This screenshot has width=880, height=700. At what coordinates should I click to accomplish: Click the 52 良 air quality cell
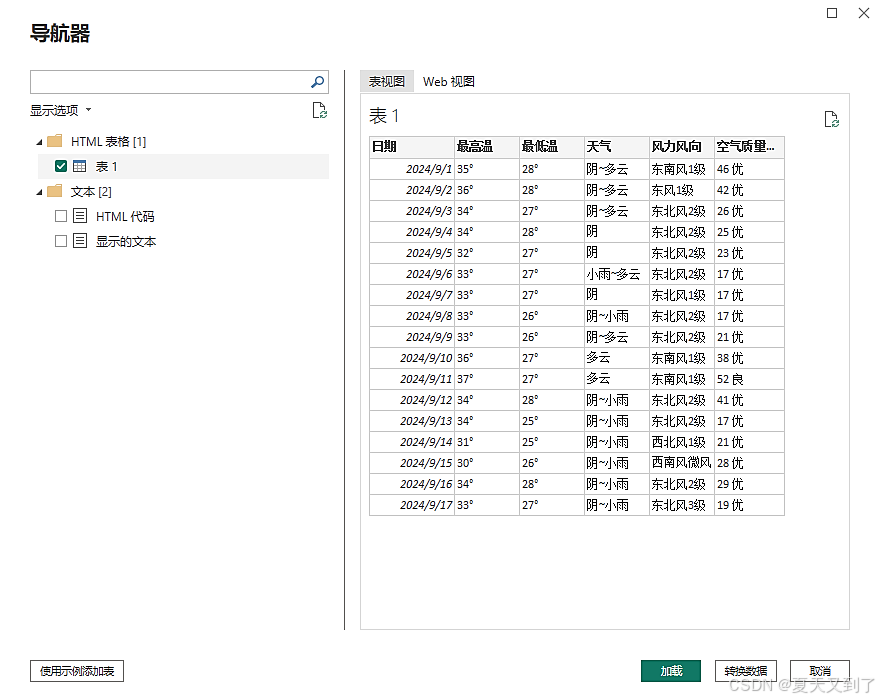[x=749, y=379]
